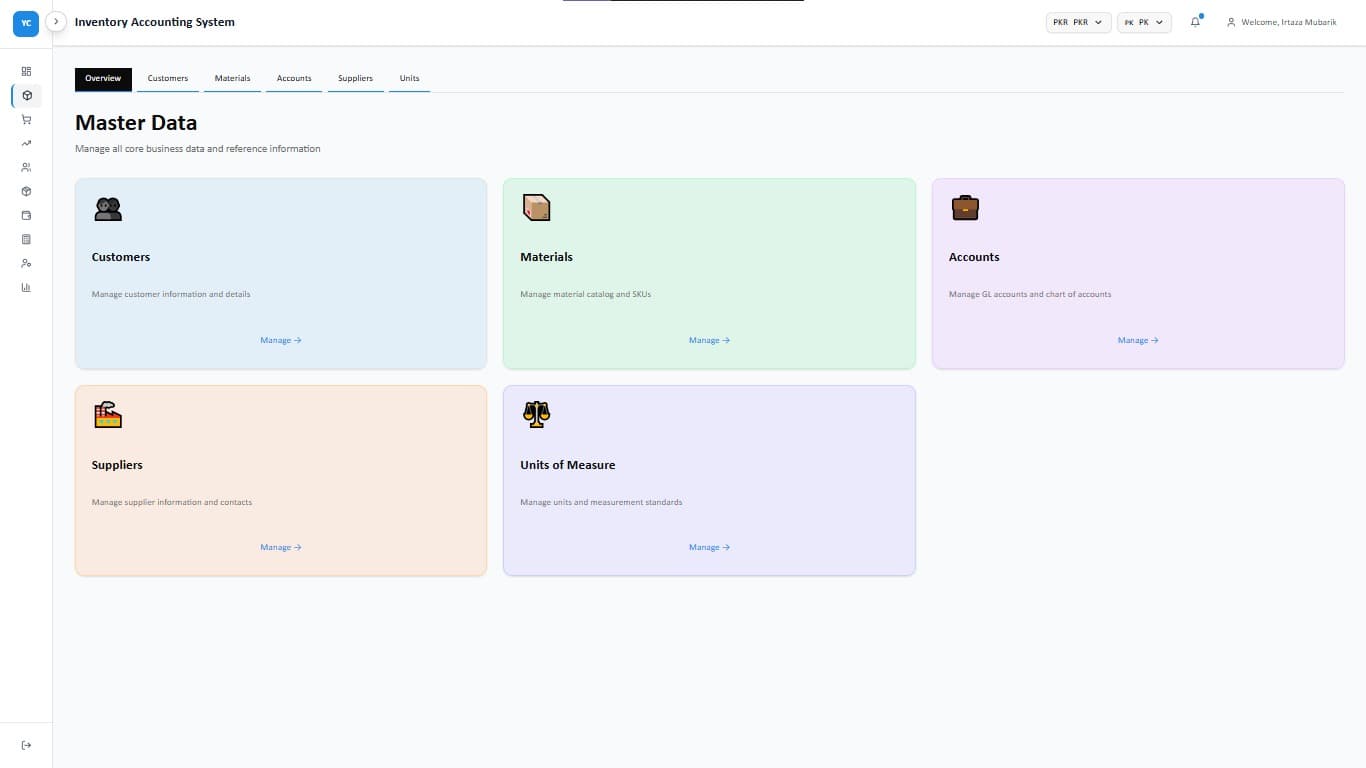Open the bar chart reports sidebar icon
The width and height of the screenshot is (1366, 768).
[x=26, y=287]
